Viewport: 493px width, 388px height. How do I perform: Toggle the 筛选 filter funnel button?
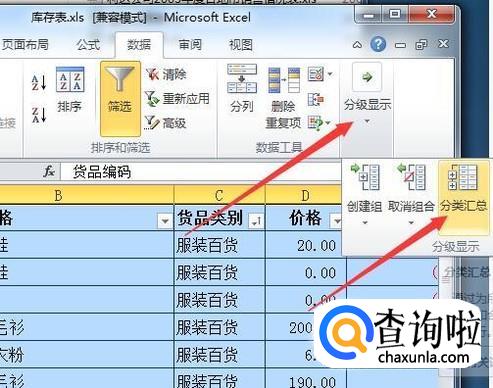coord(120,98)
